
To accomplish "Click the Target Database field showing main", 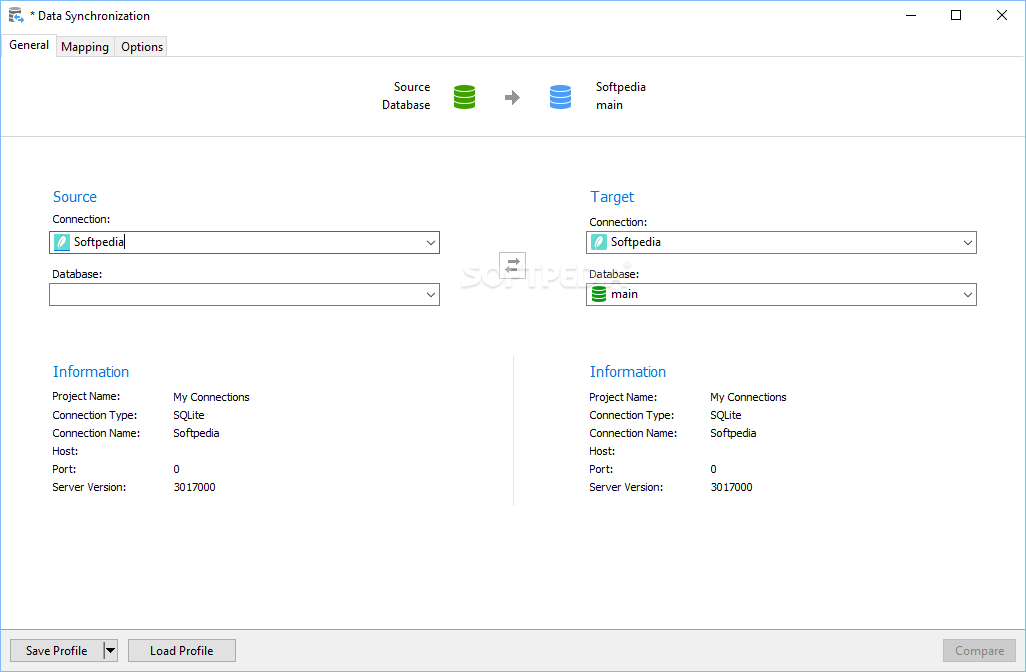I will click(x=781, y=294).
